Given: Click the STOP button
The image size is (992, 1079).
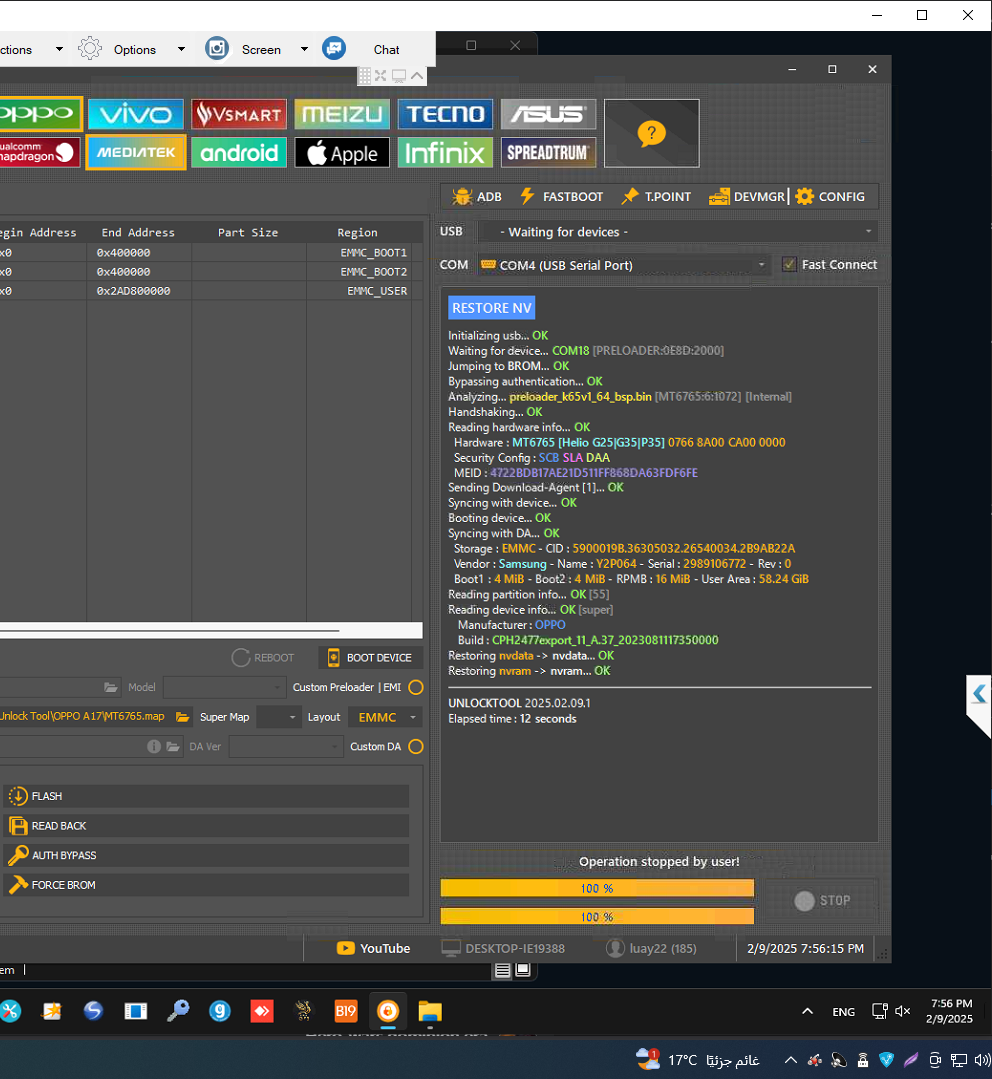Looking at the screenshot, I should 822,901.
